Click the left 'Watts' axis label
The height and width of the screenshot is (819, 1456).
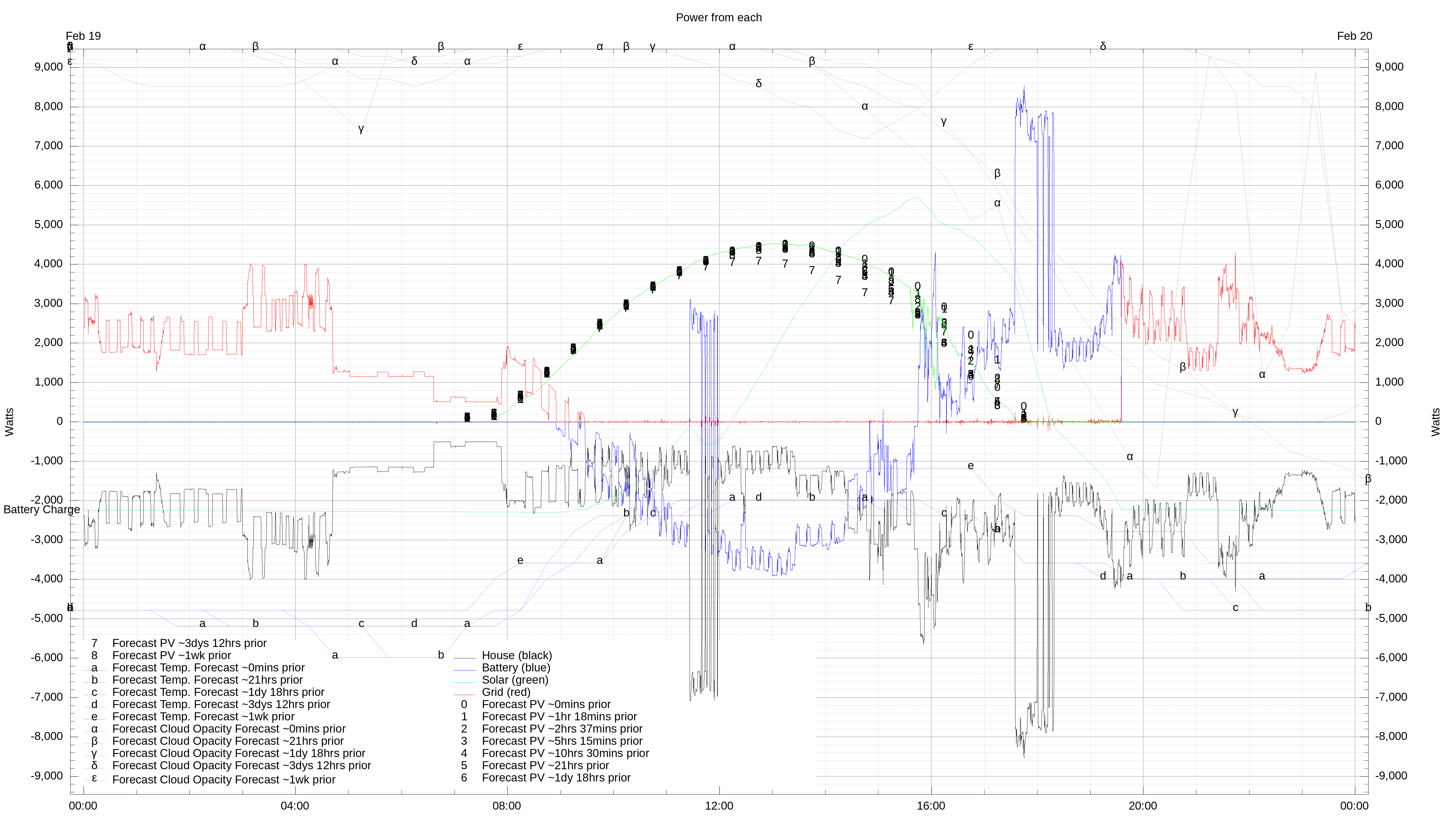10,422
